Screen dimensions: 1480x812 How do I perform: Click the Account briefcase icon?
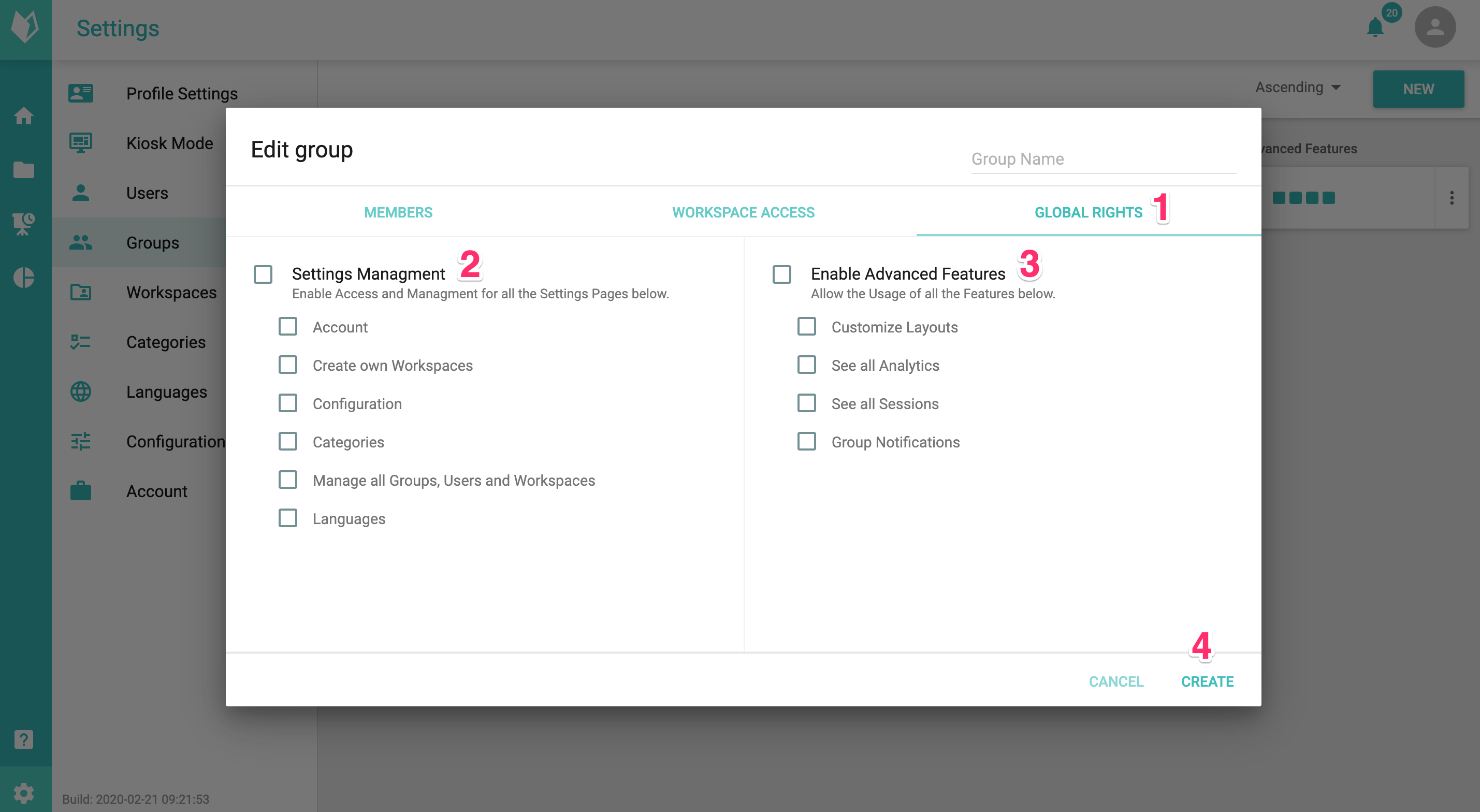click(80, 491)
